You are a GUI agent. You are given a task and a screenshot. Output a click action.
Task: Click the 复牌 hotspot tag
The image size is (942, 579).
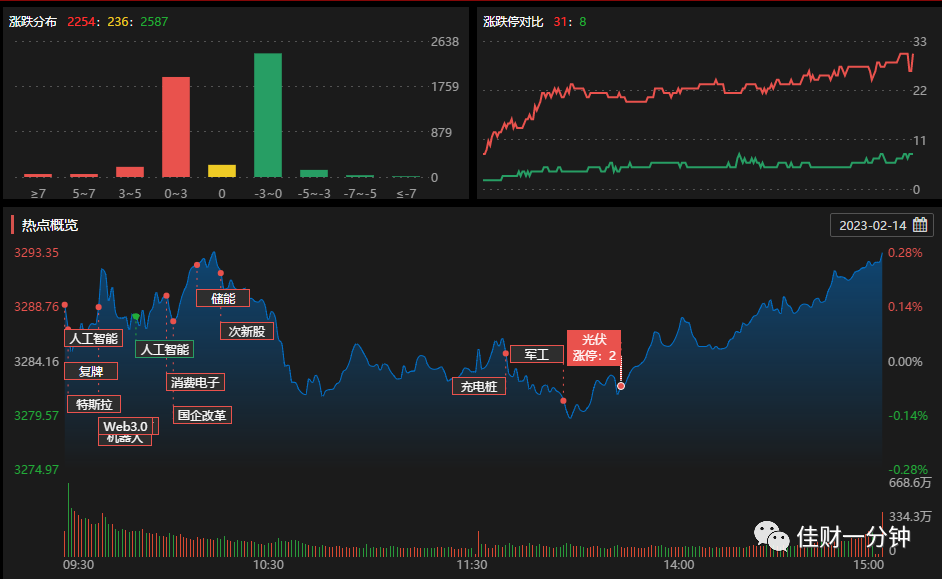pyautogui.click(x=91, y=371)
